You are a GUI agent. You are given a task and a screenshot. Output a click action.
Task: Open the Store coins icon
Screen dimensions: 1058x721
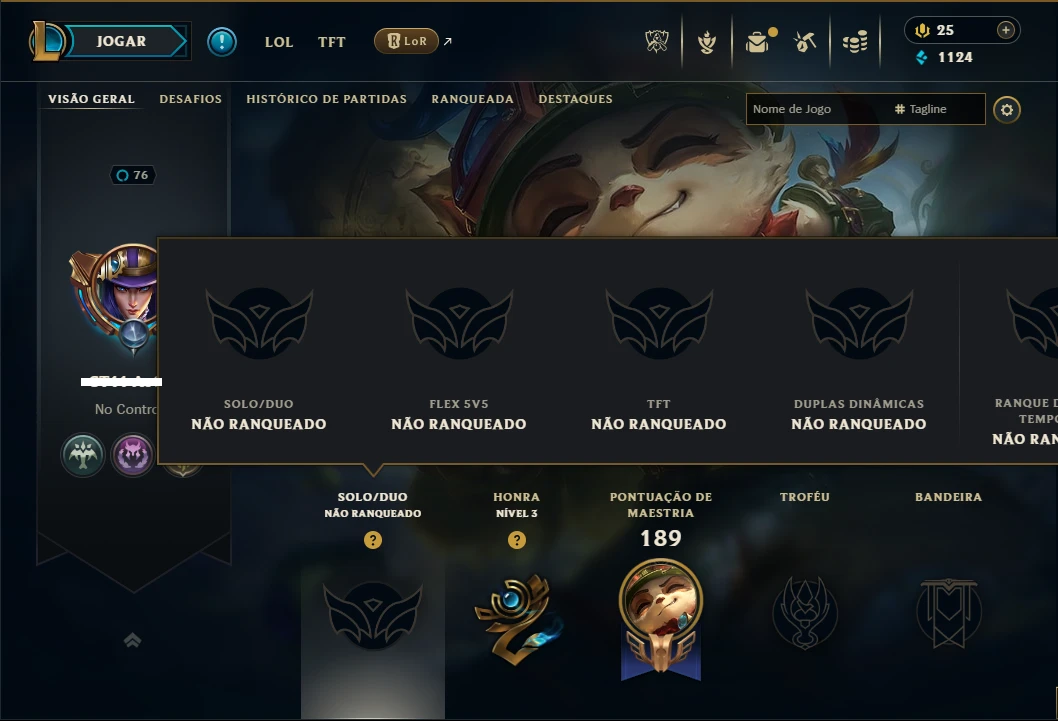coord(855,42)
